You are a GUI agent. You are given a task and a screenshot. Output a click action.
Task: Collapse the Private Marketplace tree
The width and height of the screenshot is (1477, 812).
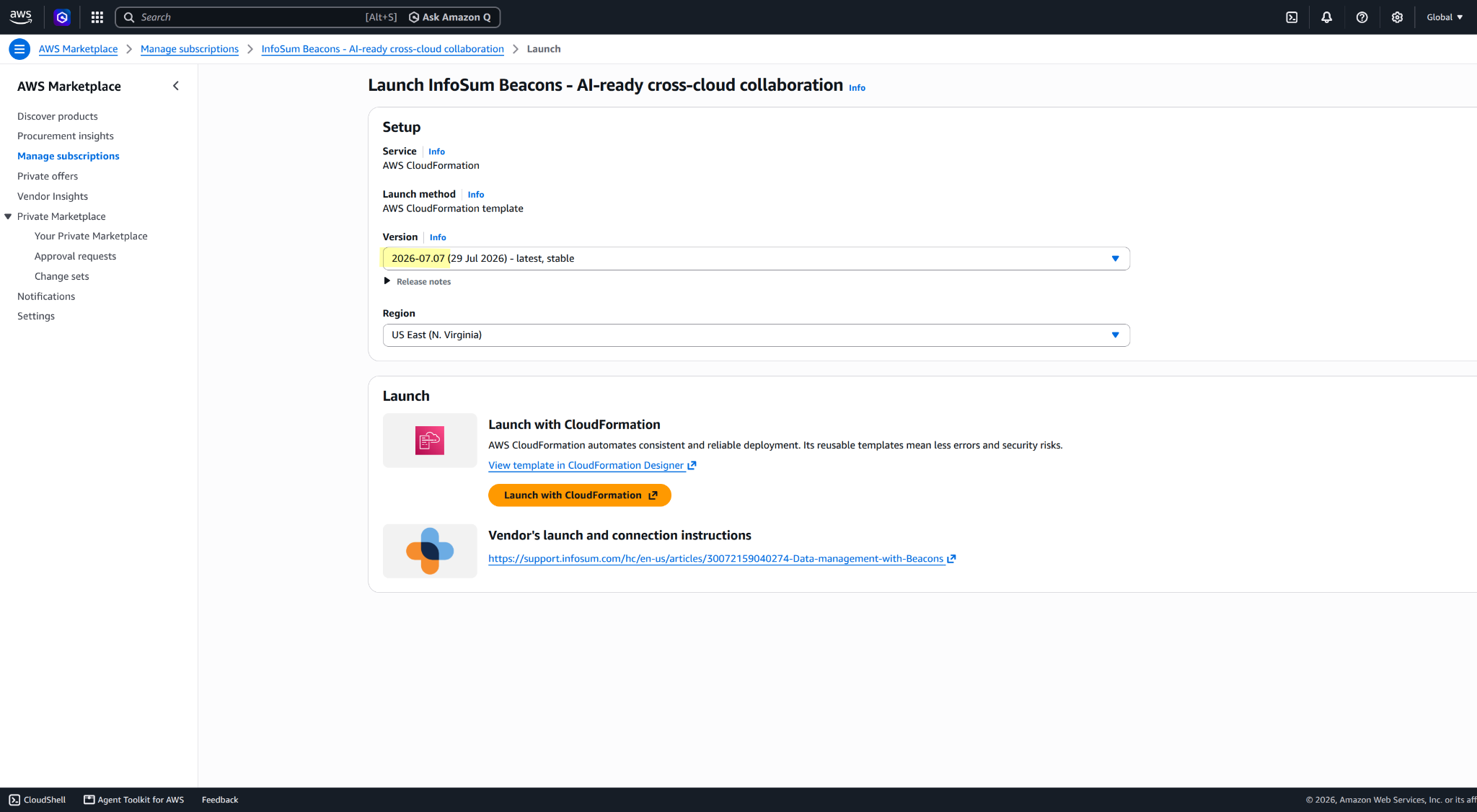(8, 216)
